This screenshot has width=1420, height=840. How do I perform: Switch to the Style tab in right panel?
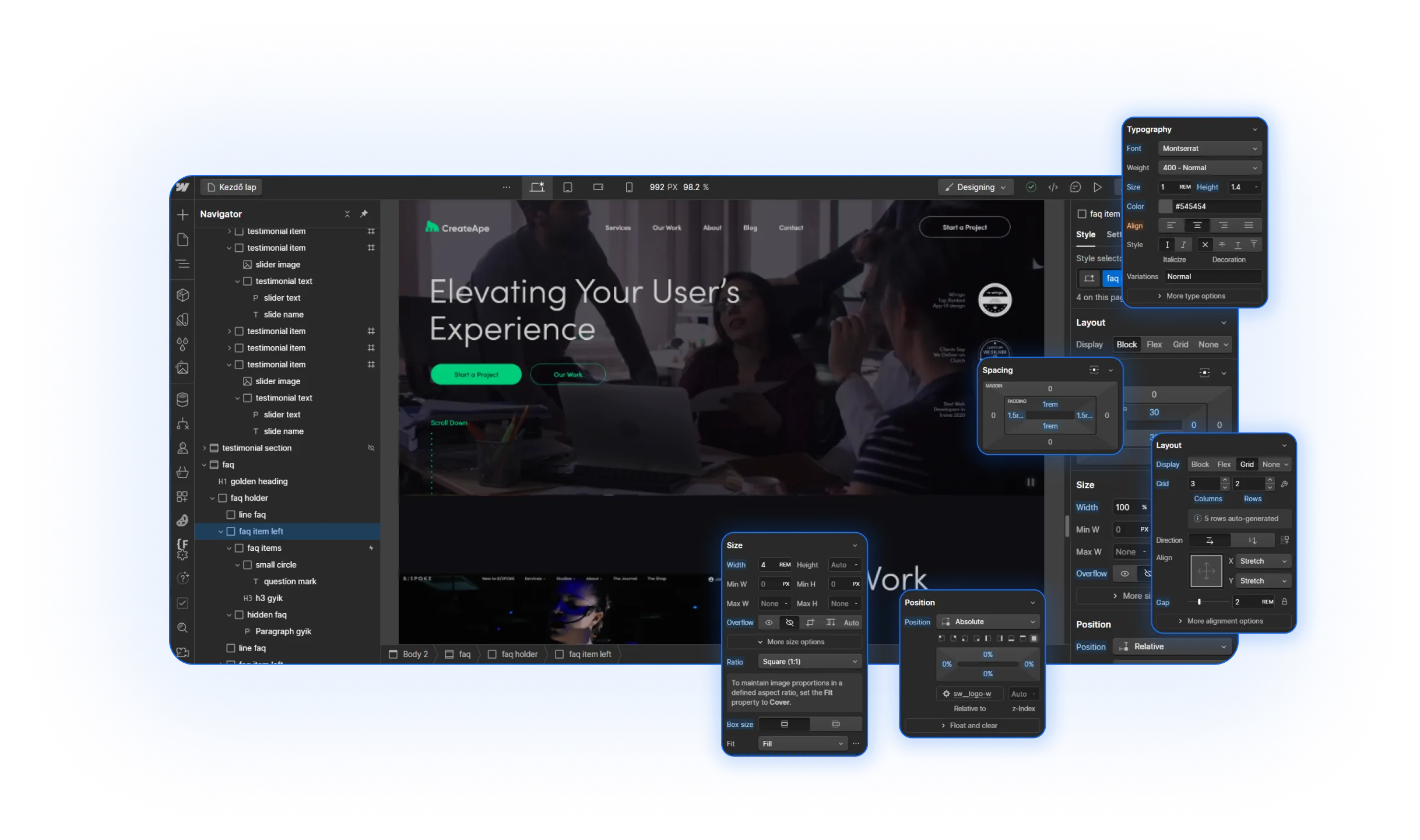click(1085, 234)
